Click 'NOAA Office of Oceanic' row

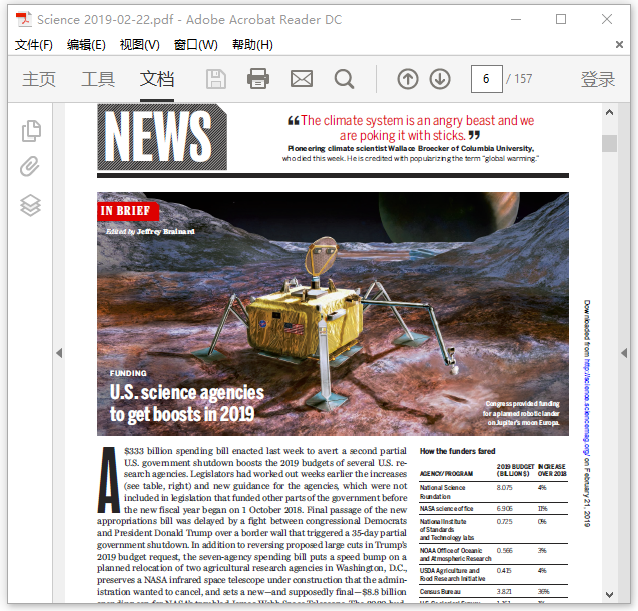pos(494,554)
